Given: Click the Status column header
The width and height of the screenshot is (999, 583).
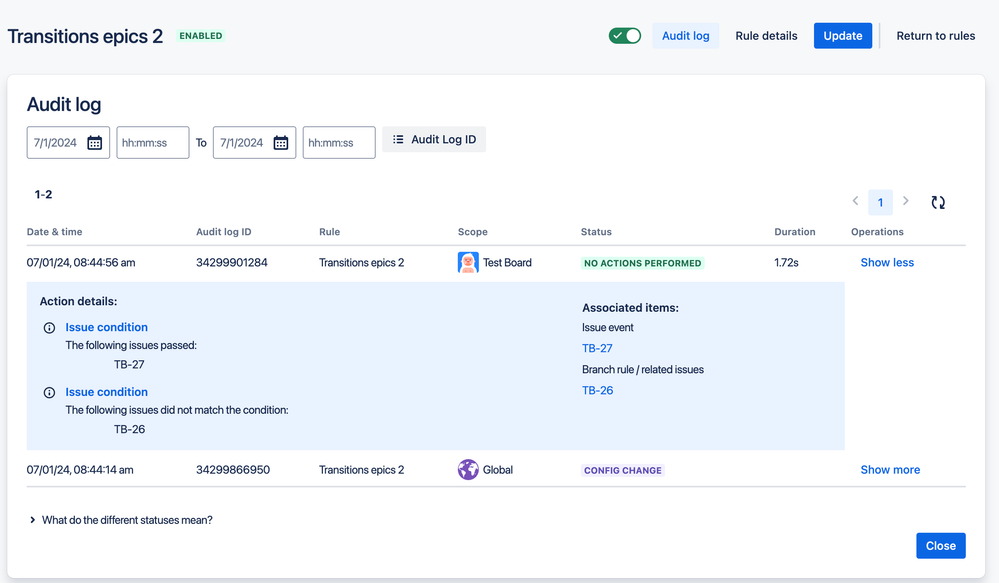Looking at the screenshot, I should (596, 232).
